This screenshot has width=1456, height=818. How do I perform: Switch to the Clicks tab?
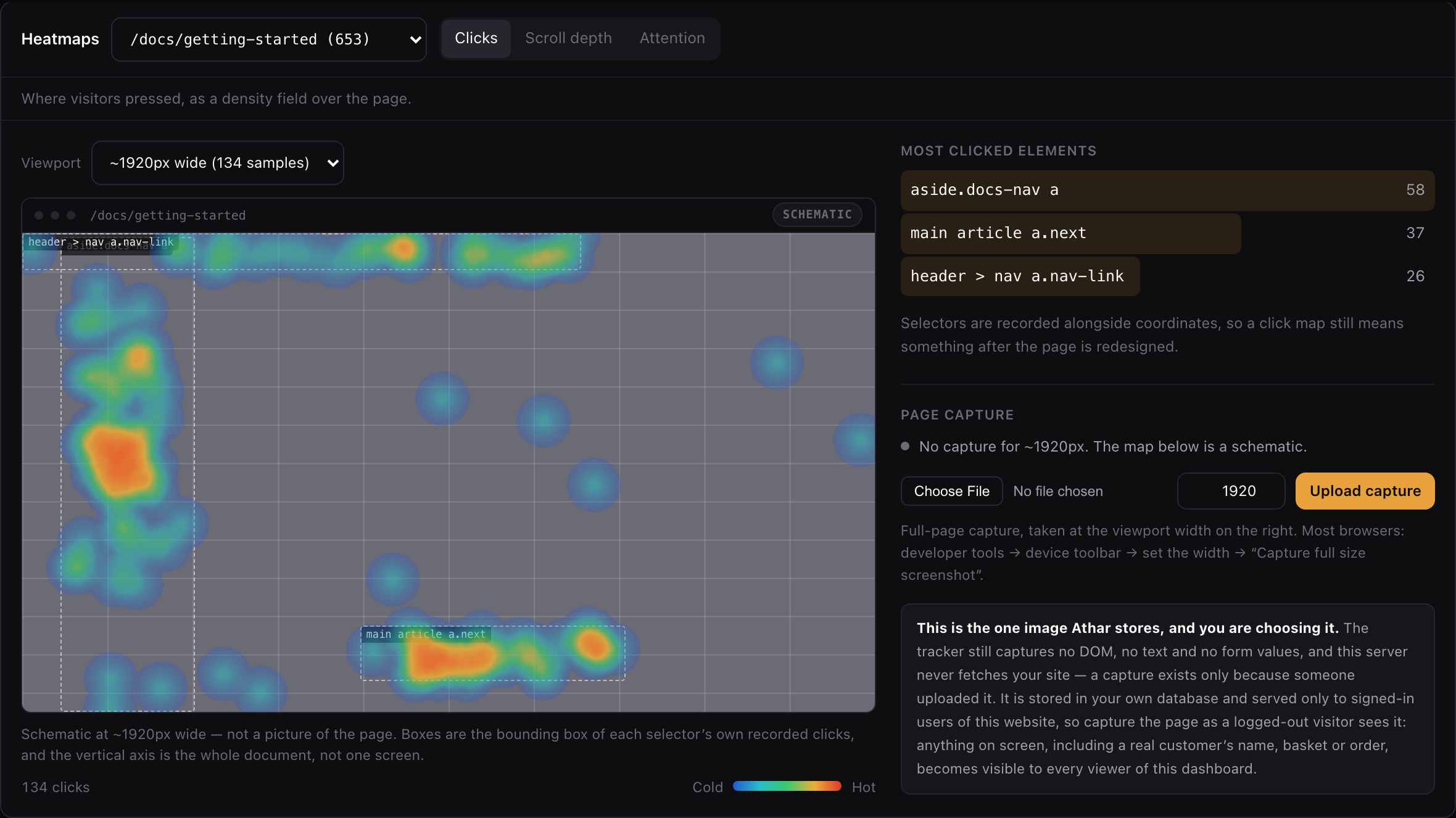click(476, 38)
